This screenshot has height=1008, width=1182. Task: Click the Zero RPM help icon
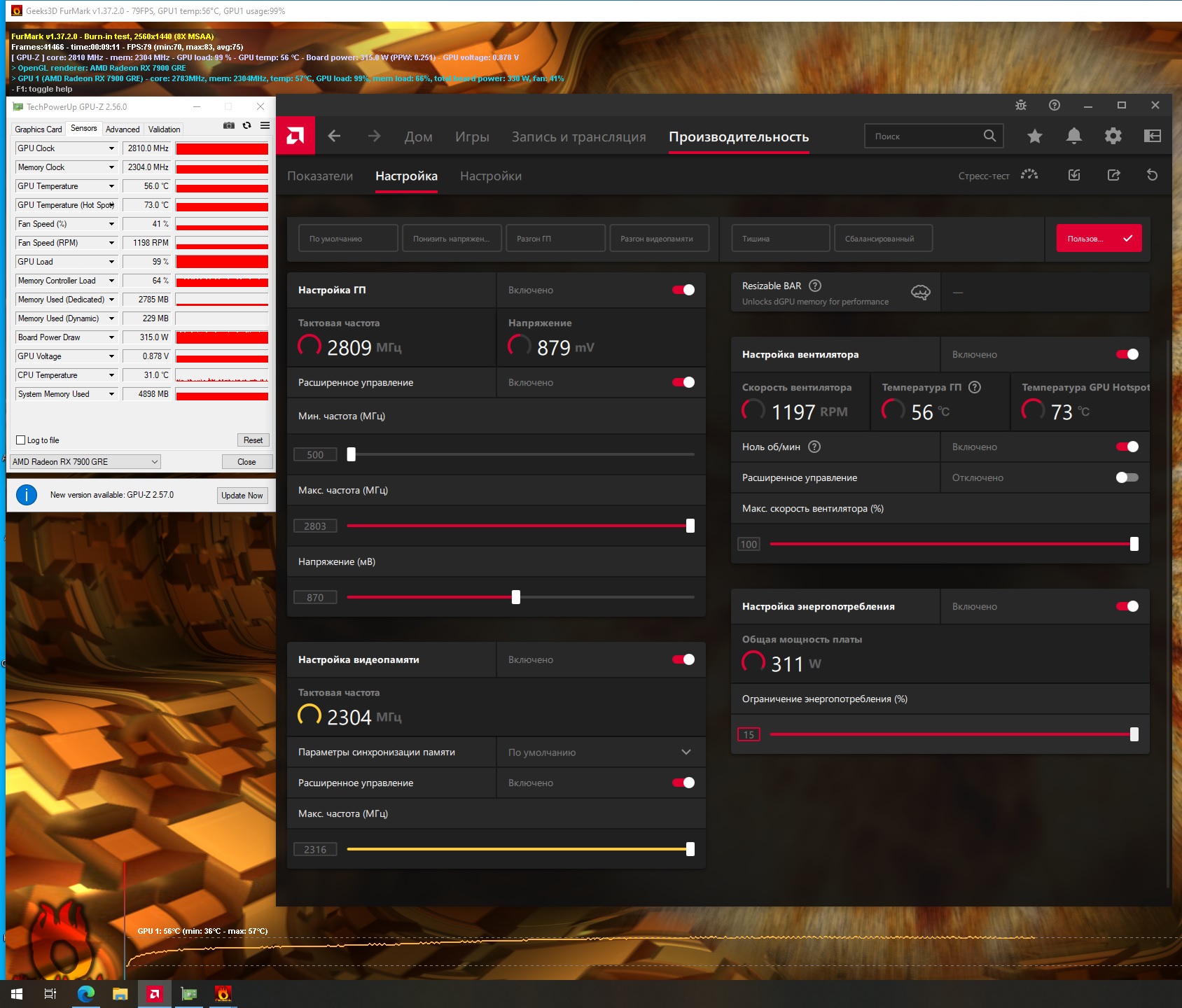coord(814,447)
